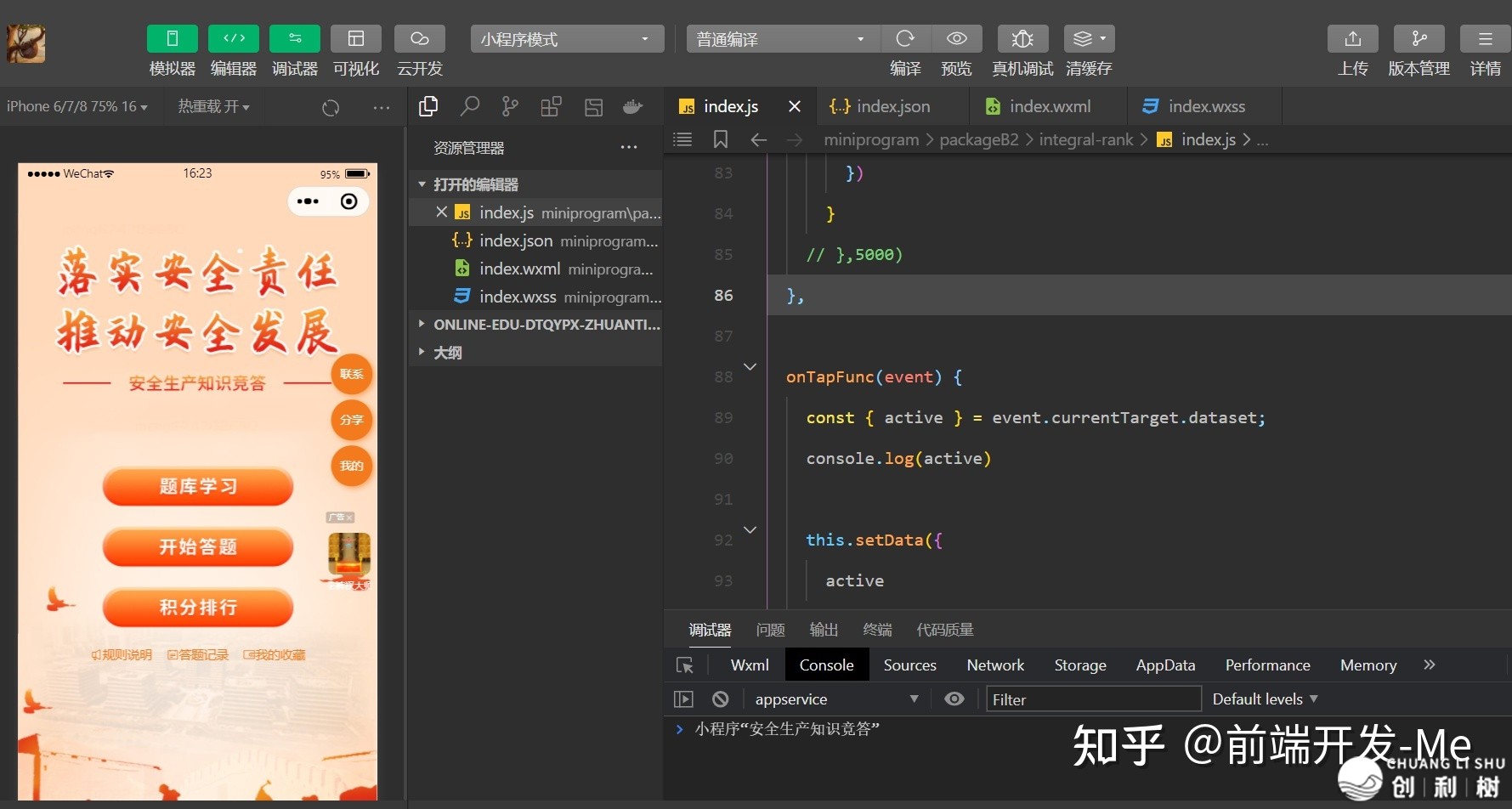Open the source control branch icon in sidebar
Screen dimensions: 1512x809
[x=510, y=106]
